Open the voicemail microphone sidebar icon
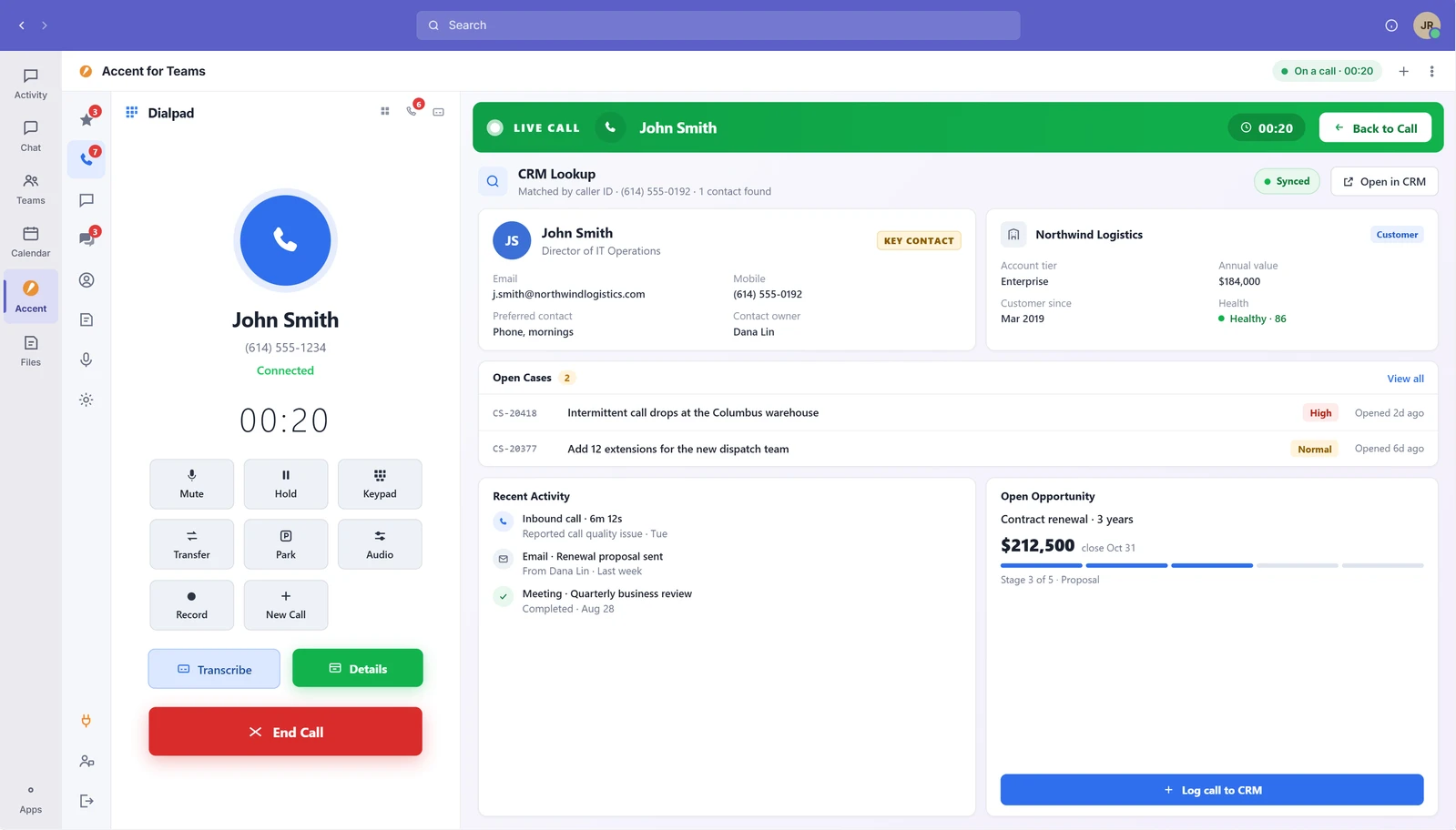The width and height of the screenshot is (1456, 830). click(87, 359)
